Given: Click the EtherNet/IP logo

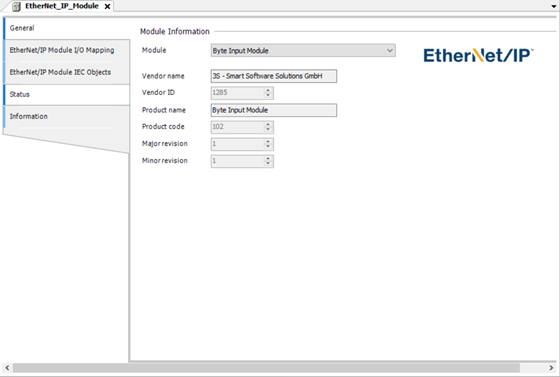Looking at the screenshot, I should [478, 55].
